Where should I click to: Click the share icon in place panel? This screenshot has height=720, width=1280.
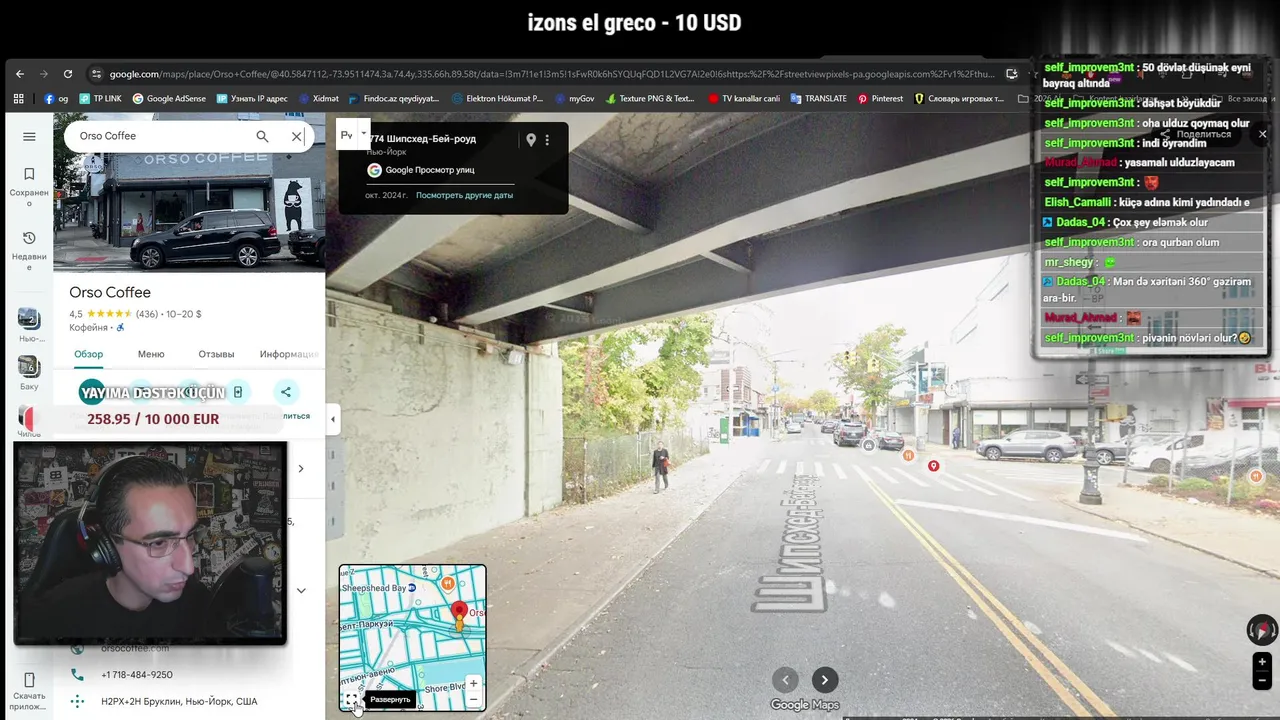tap(286, 392)
